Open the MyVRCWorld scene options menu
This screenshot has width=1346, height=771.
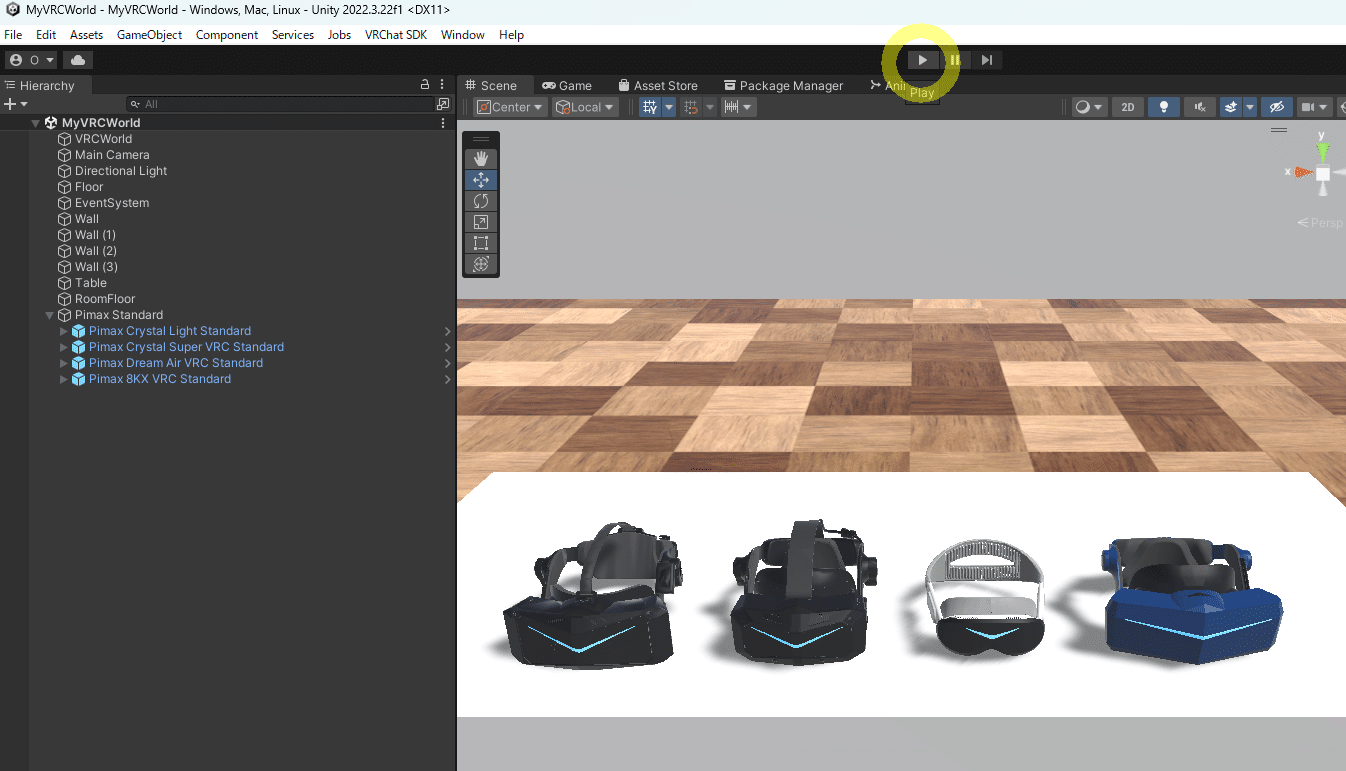(x=443, y=123)
